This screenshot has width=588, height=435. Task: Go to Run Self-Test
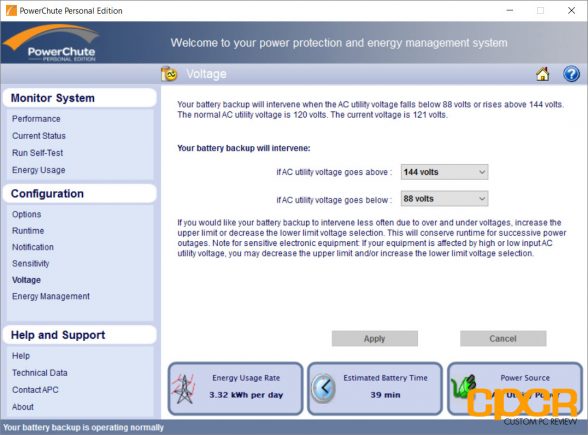tap(38, 153)
